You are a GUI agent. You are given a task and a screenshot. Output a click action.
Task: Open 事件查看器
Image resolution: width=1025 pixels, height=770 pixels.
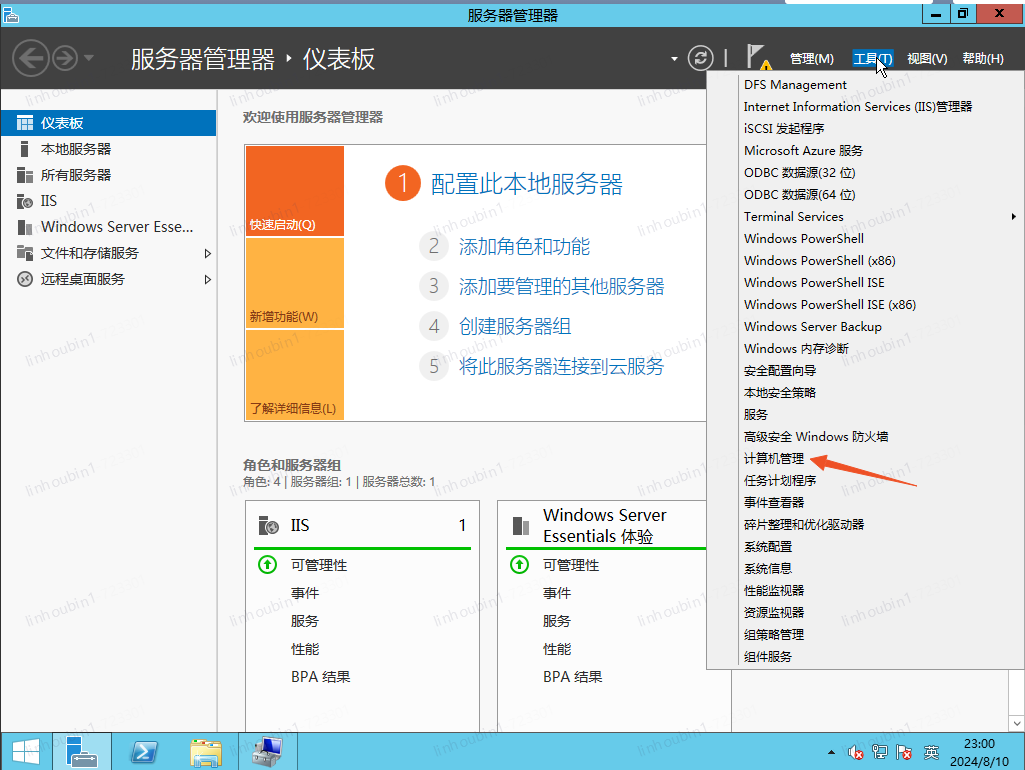tap(774, 503)
